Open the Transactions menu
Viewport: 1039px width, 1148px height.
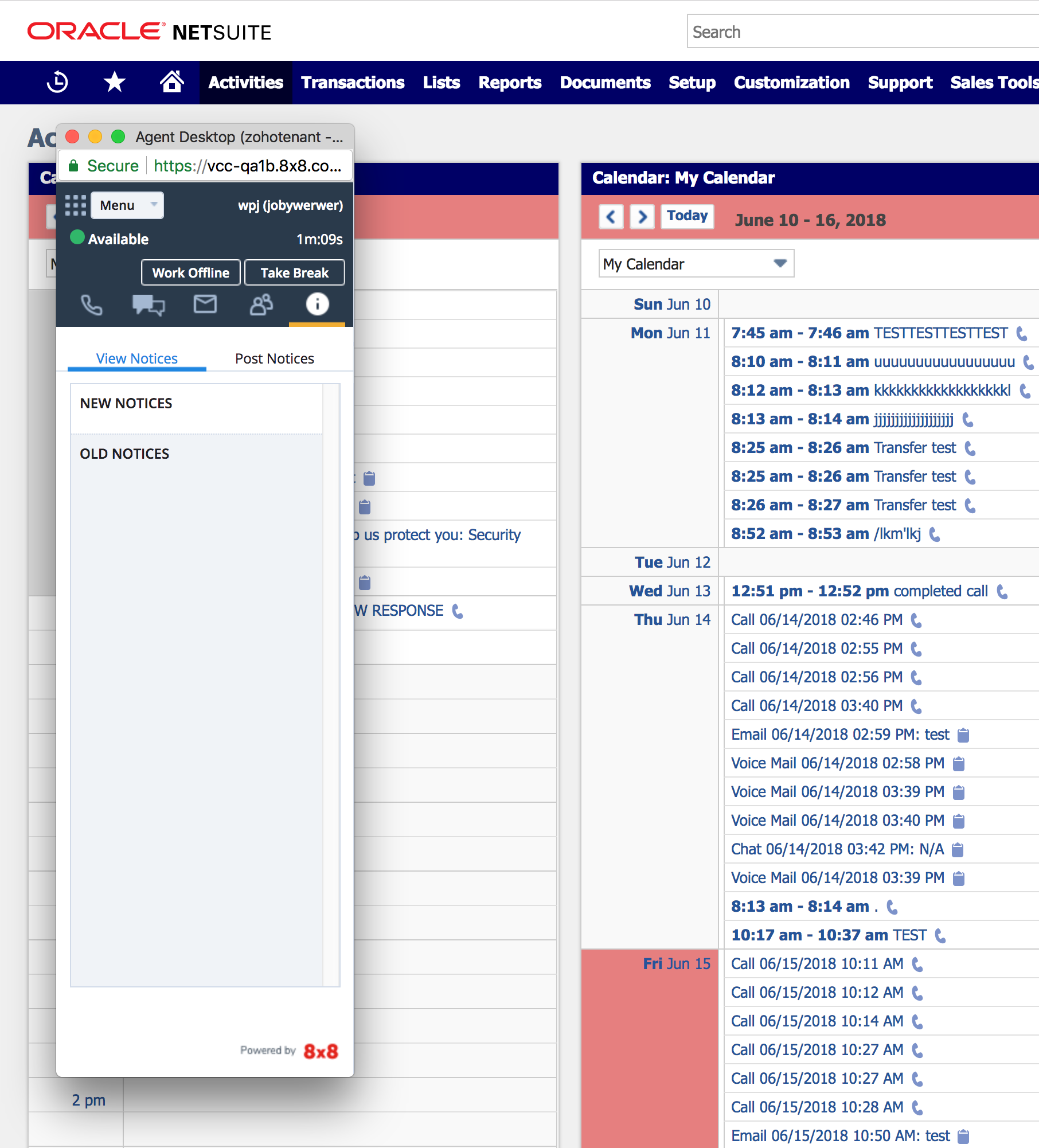tap(353, 83)
